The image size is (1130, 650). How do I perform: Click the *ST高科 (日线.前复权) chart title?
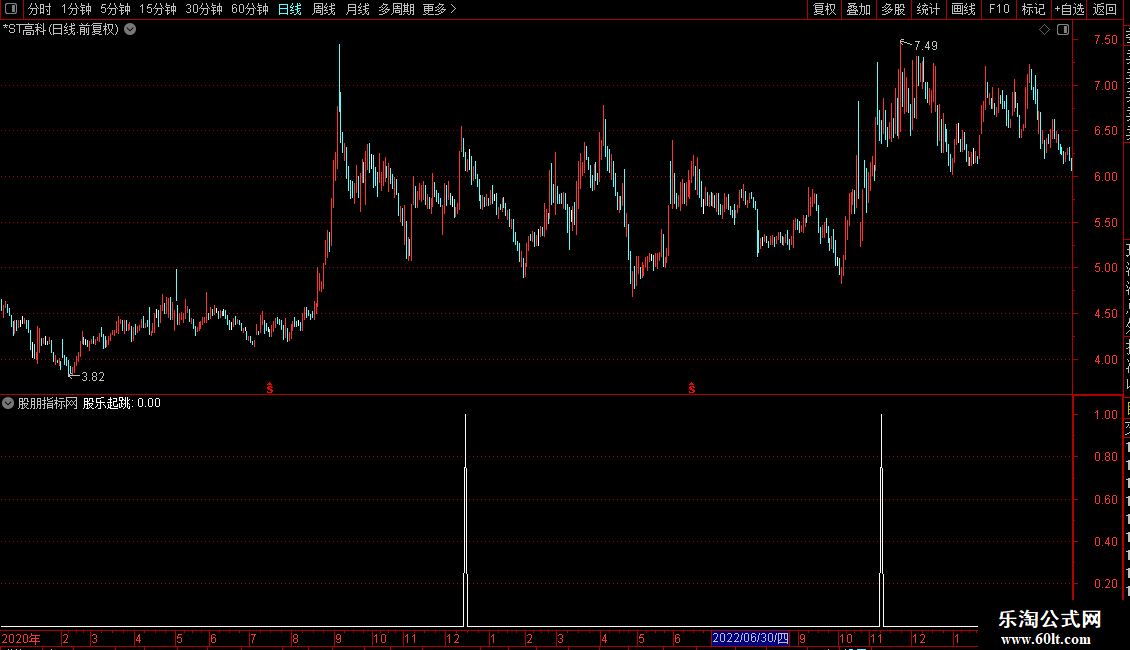tap(61, 30)
